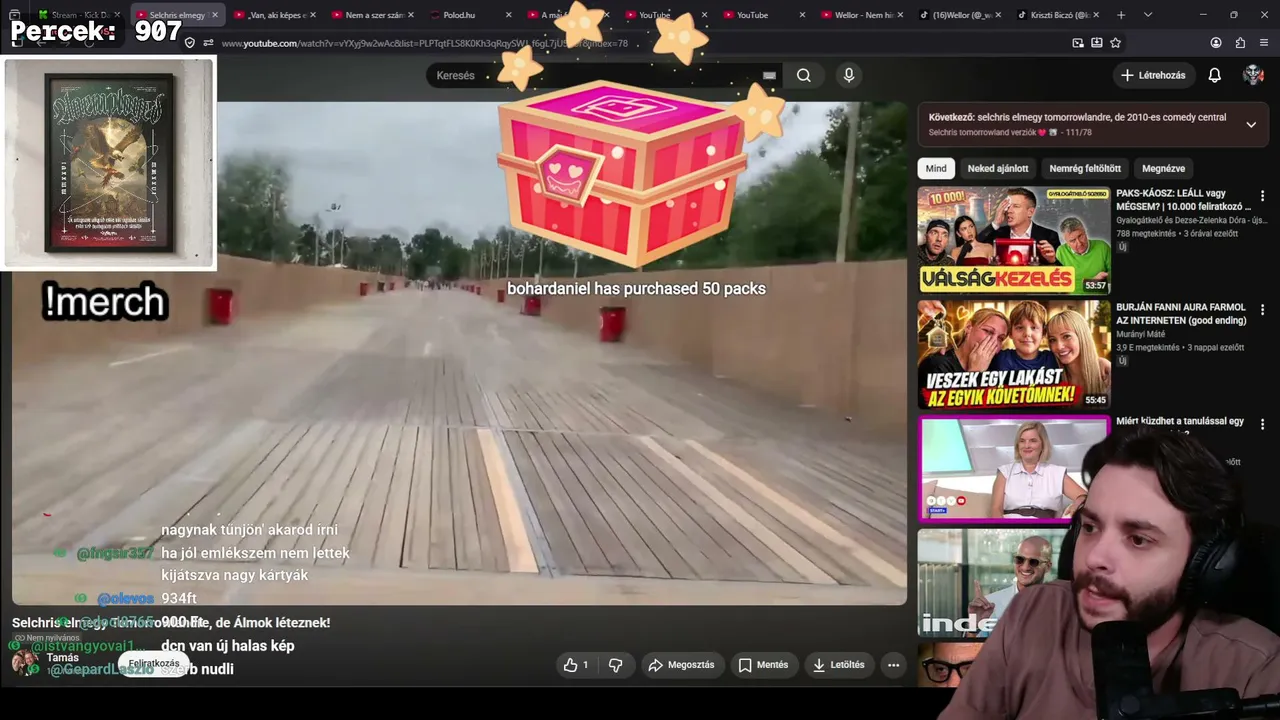The width and height of the screenshot is (1280, 720).
Task: Select the Neked ajánlott filter chip
Action: point(997,168)
